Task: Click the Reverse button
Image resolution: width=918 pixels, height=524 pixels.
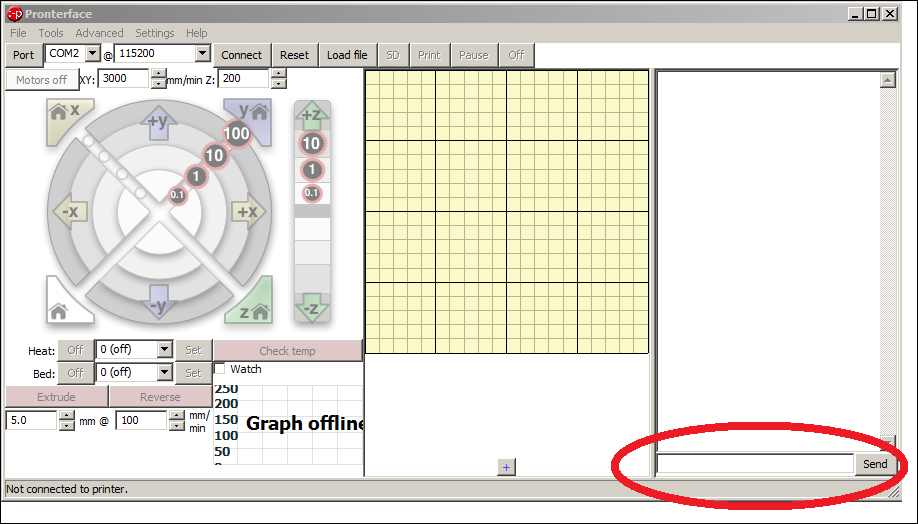Action: (x=160, y=396)
